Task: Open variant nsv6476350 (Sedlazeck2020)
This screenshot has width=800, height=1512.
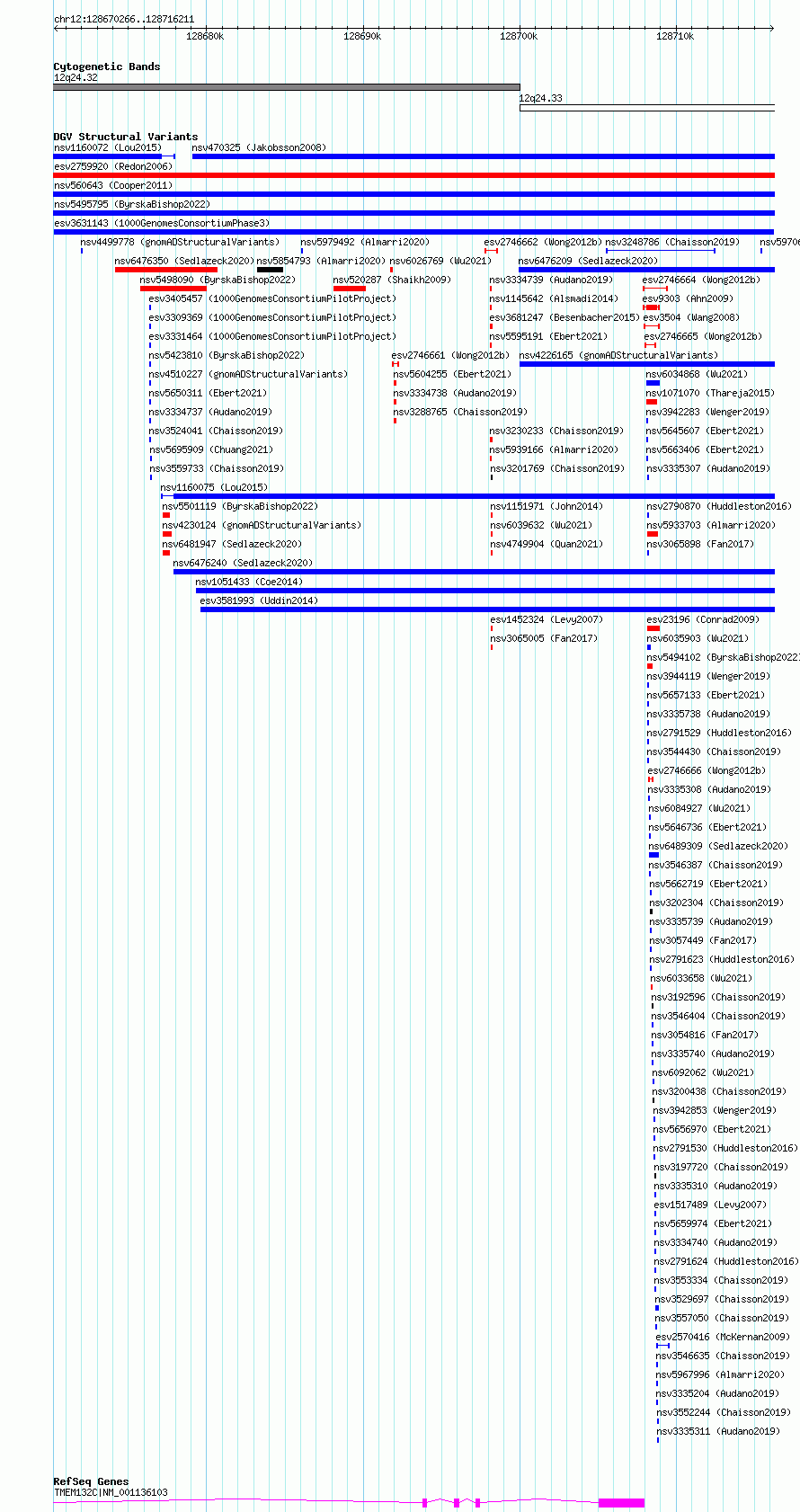Action: pos(184,261)
